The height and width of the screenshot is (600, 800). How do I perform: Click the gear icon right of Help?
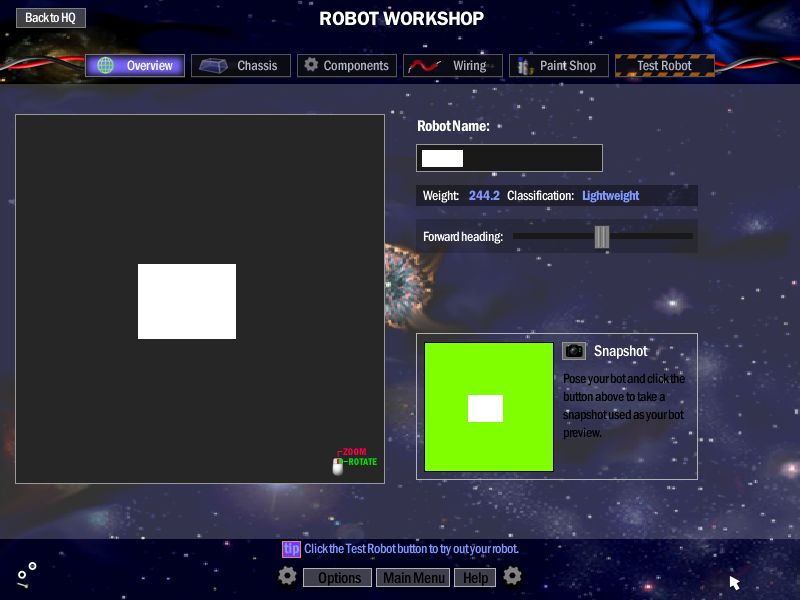pos(512,576)
